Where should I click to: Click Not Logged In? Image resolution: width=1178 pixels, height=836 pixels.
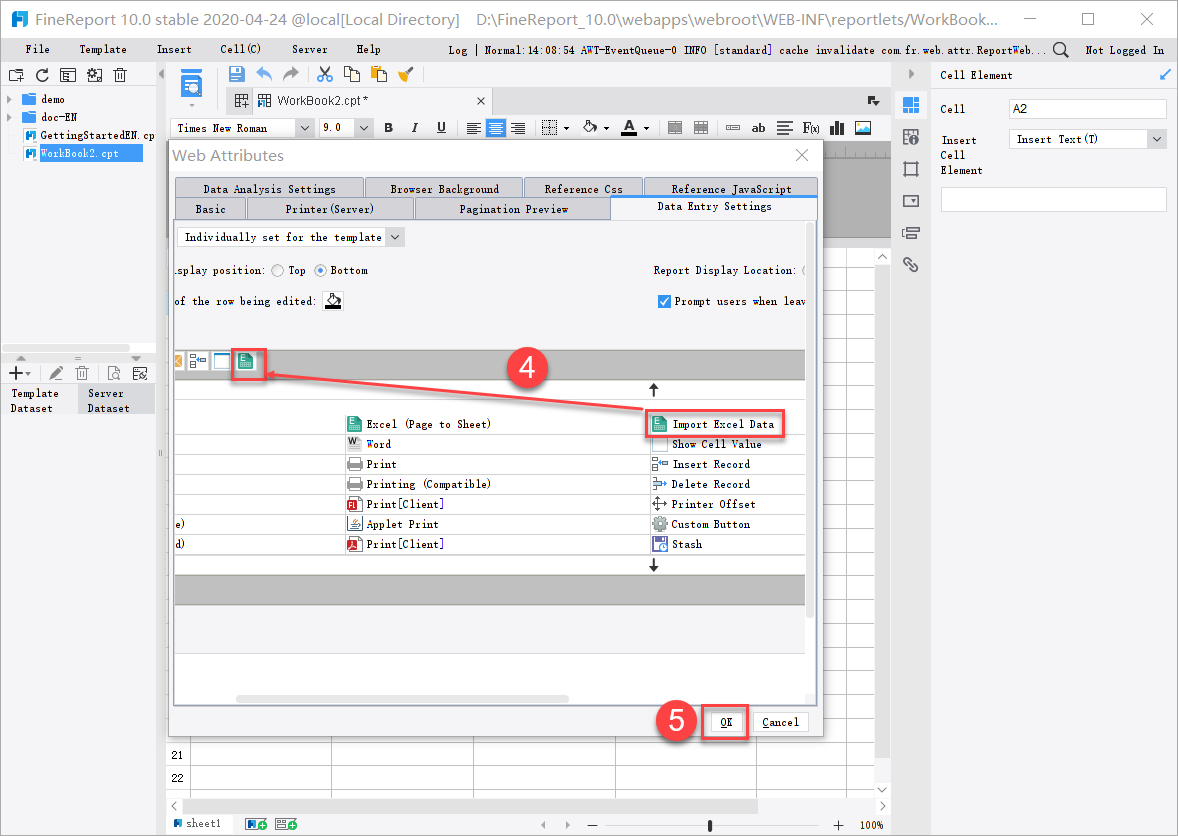(1125, 50)
